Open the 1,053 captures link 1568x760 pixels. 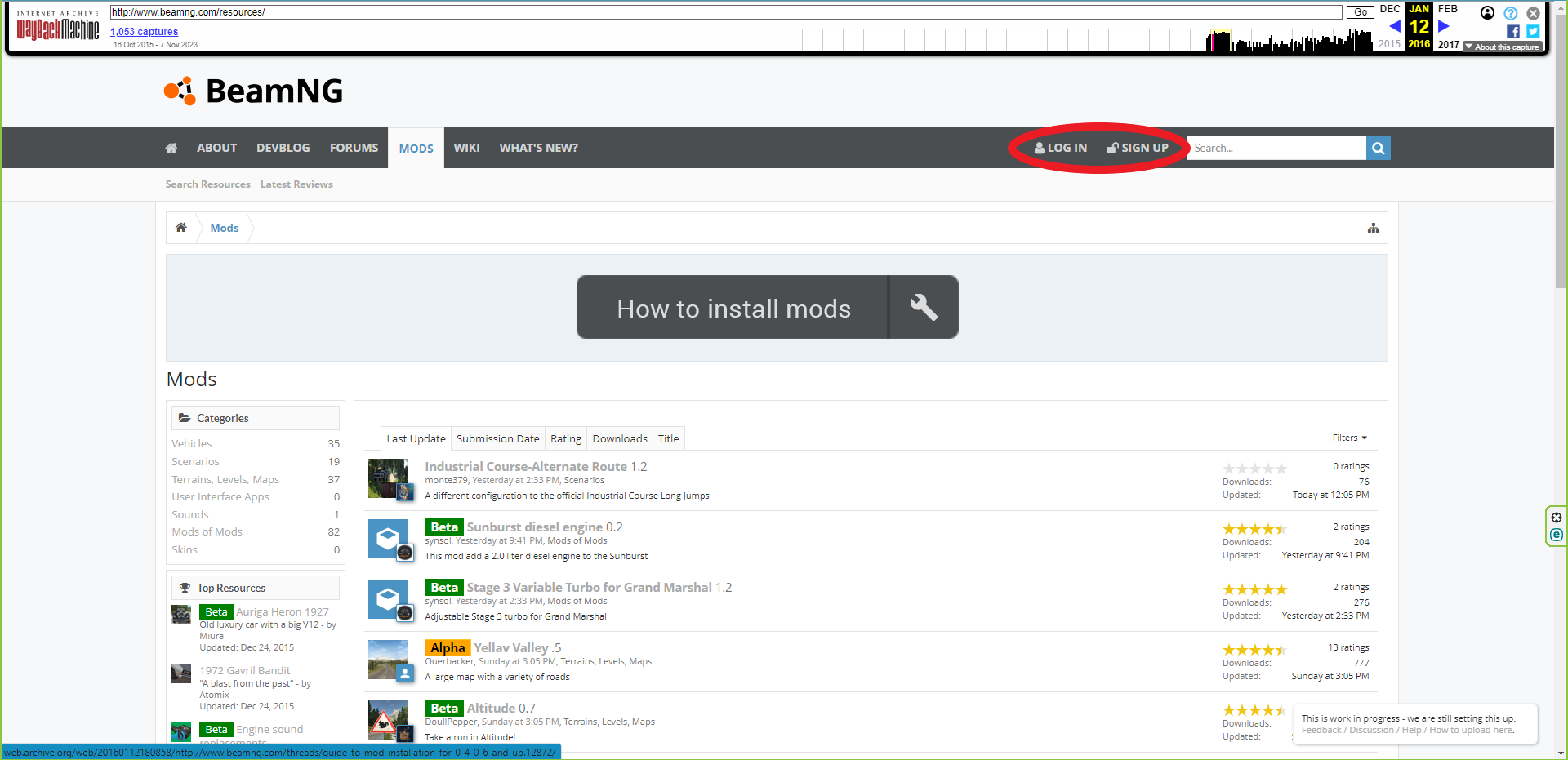pos(145,32)
